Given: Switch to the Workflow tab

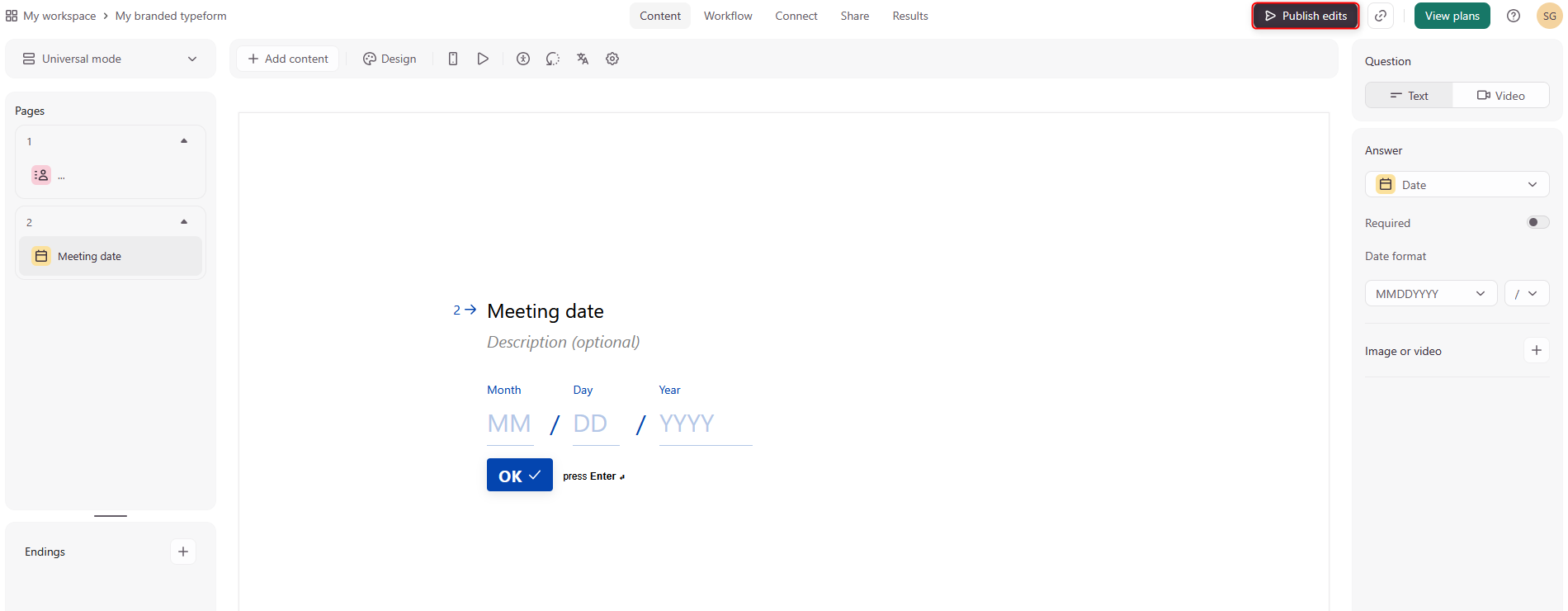Looking at the screenshot, I should tap(728, 16).
